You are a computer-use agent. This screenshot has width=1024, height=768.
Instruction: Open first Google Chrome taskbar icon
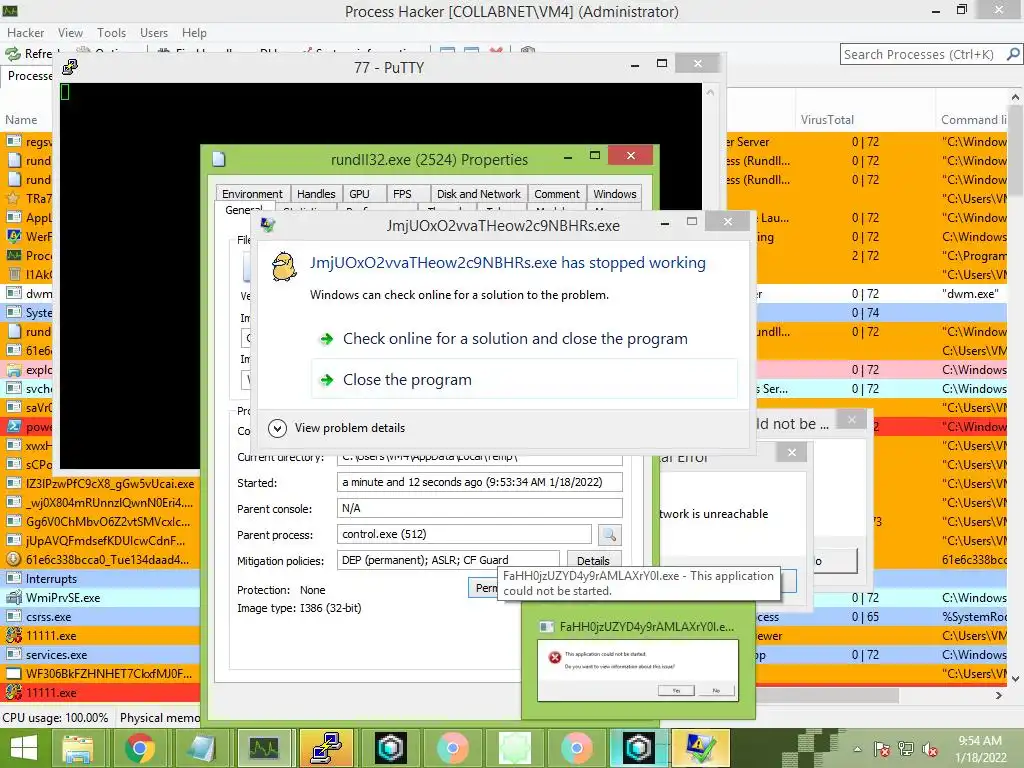[x=139, y=748]
